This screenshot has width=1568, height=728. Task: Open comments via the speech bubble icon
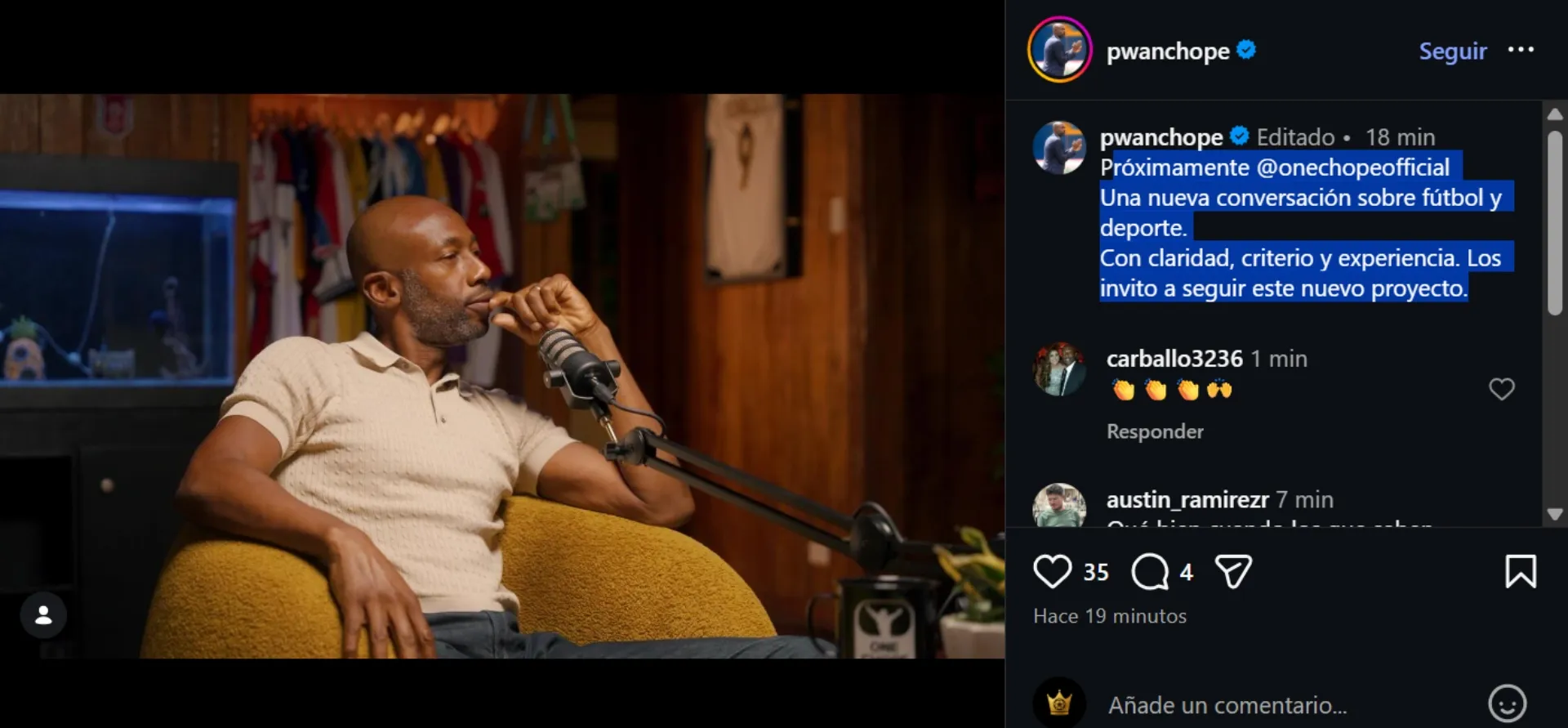[x=1150, y=571]
